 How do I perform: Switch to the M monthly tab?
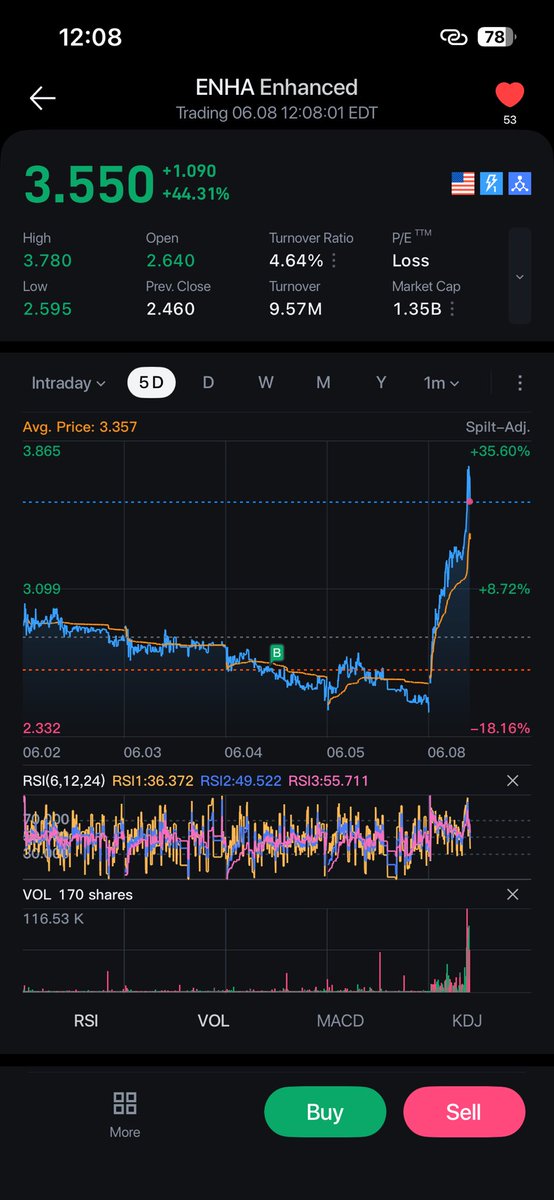[323, 383]
